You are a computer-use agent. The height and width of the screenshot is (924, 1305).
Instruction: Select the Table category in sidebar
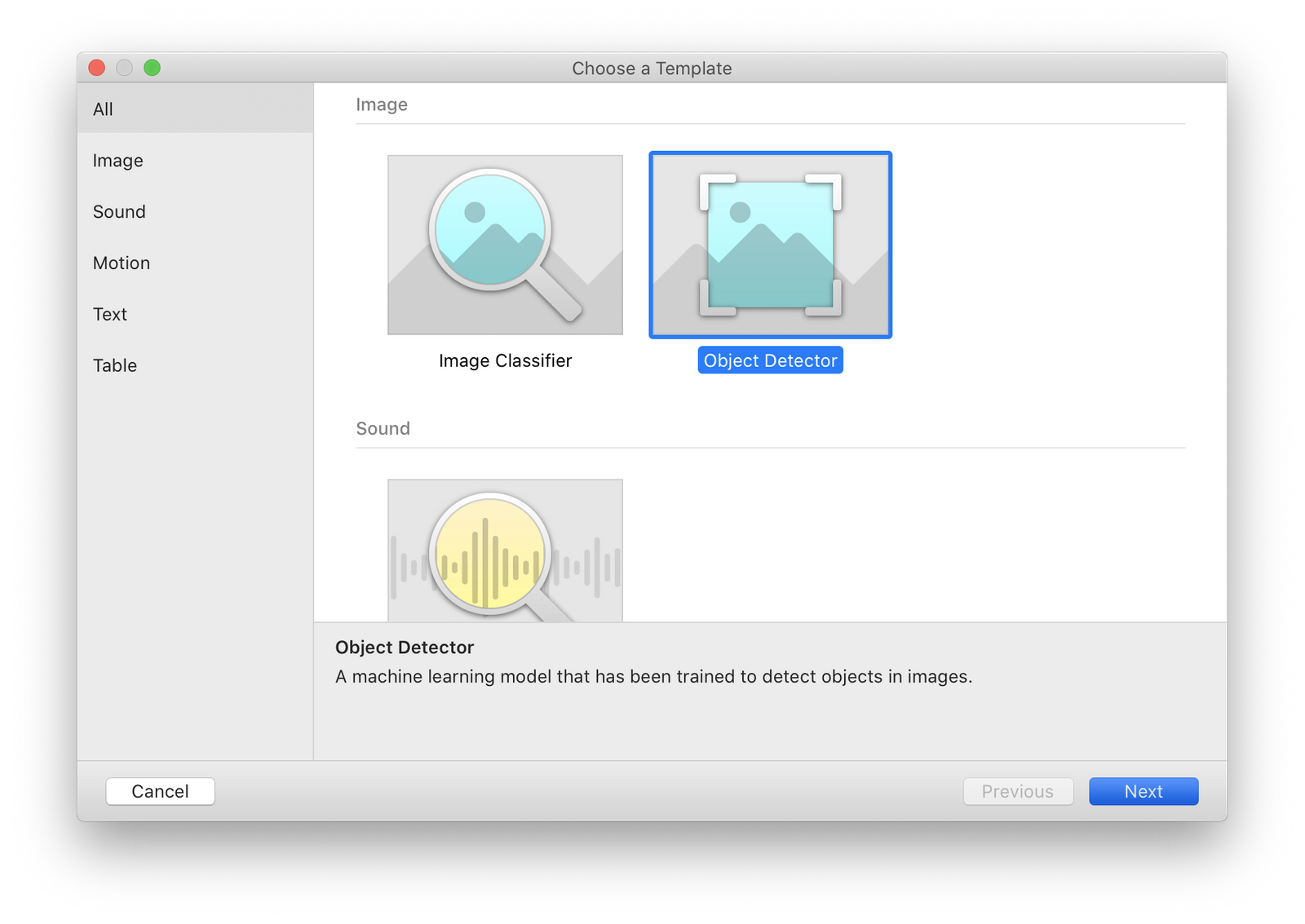(115, 365)
